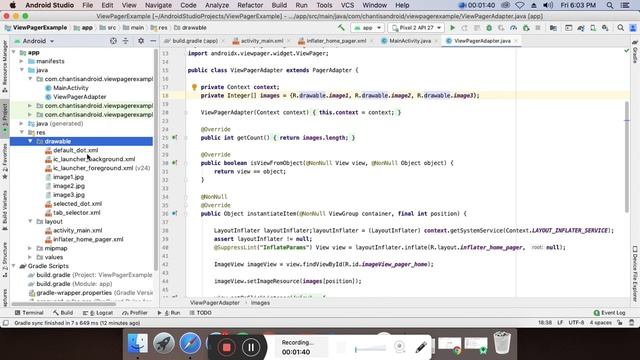Collapse the drawable folder
This screenshot has width=640, height=360.
click(30, 141)
